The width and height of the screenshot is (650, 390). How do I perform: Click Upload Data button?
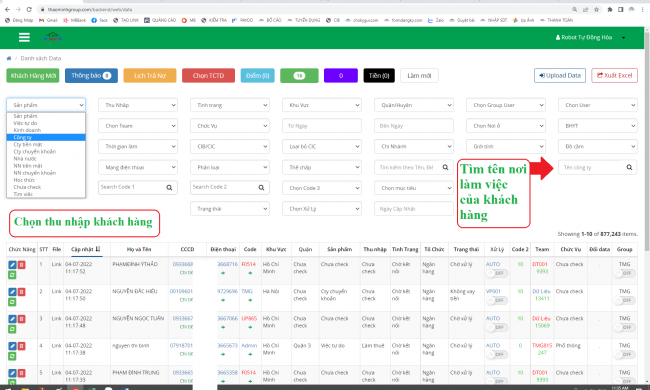(560, 75)
